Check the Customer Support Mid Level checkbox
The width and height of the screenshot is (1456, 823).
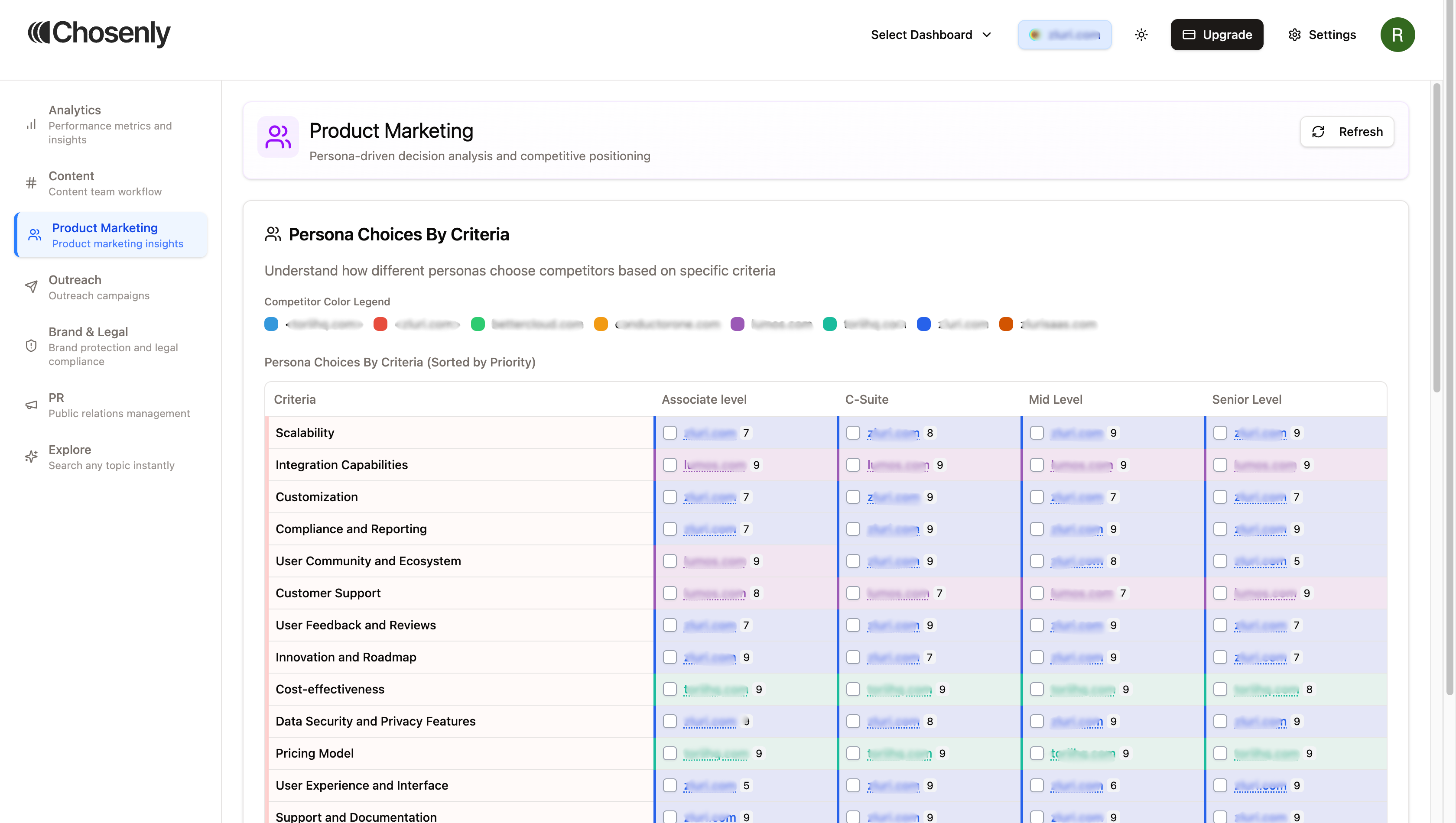[1037, 593]
